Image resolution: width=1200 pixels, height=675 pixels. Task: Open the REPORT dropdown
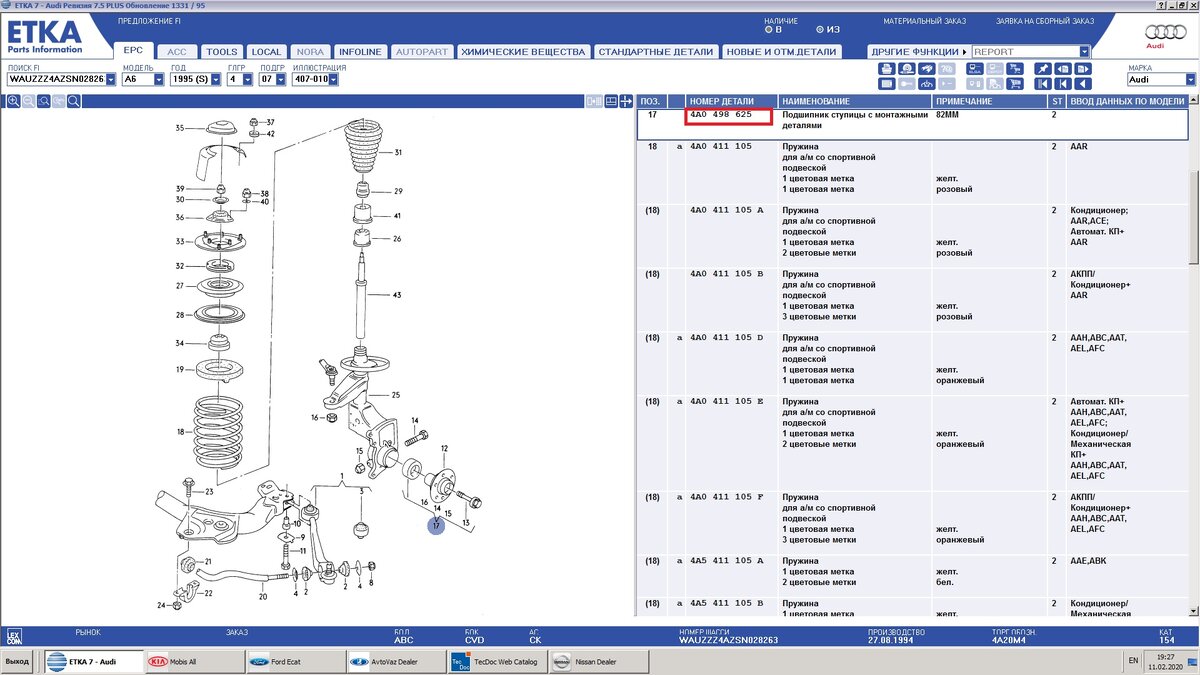[1085, 51]
